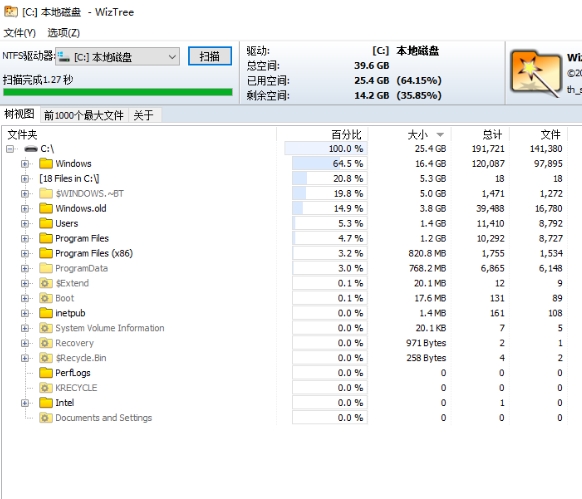582x499 pixels.
Task: Expand the Boot folder node
Action: [x=25, y=298]
